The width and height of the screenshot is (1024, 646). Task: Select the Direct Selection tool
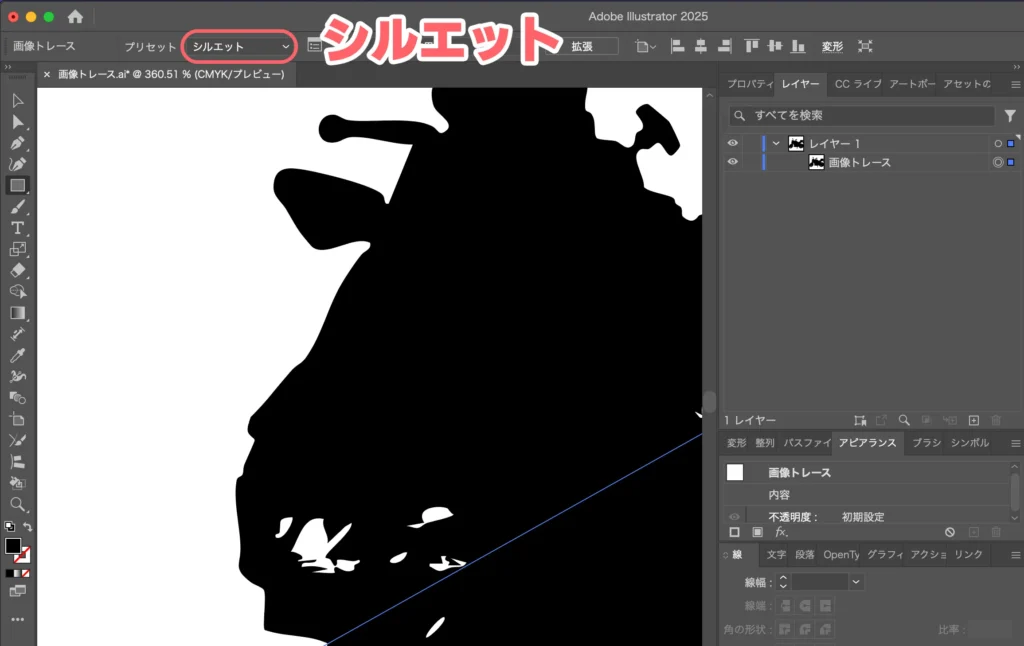tap(17, 121)
